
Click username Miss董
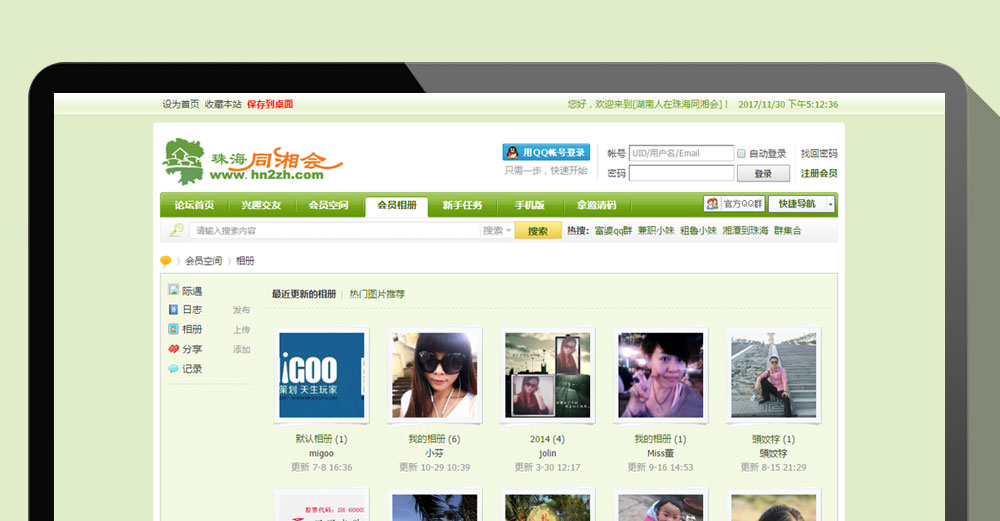[660, 453]
